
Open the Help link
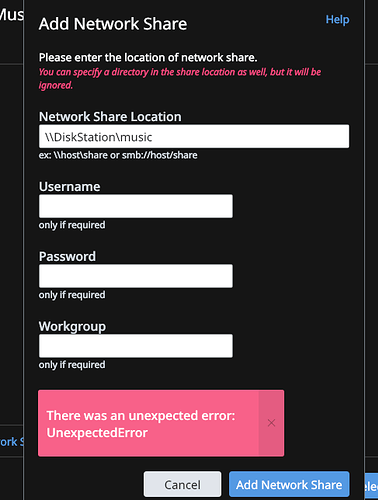[337, 19]
